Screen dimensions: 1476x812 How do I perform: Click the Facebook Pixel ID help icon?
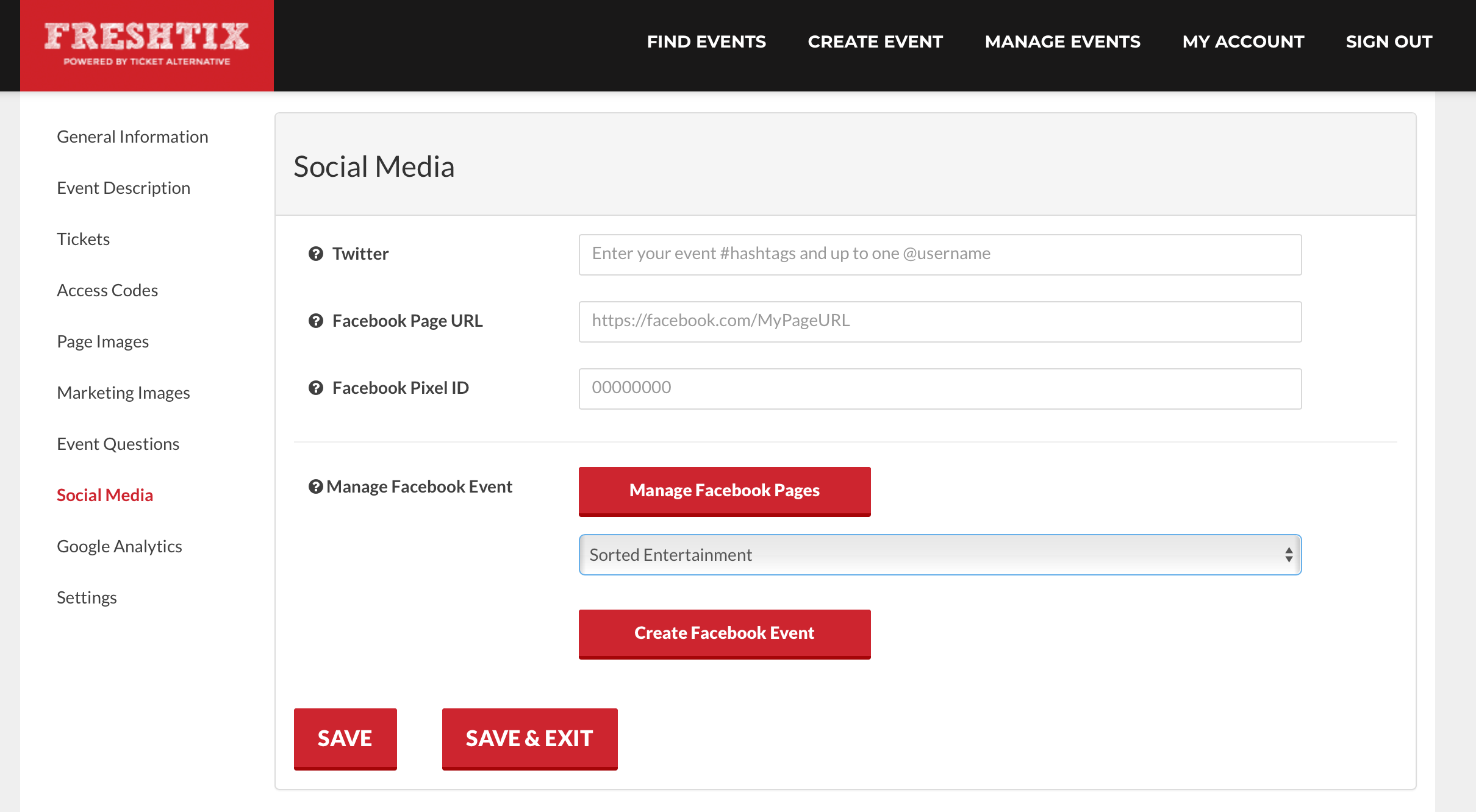pyautogui.click(x=315, y=388)
